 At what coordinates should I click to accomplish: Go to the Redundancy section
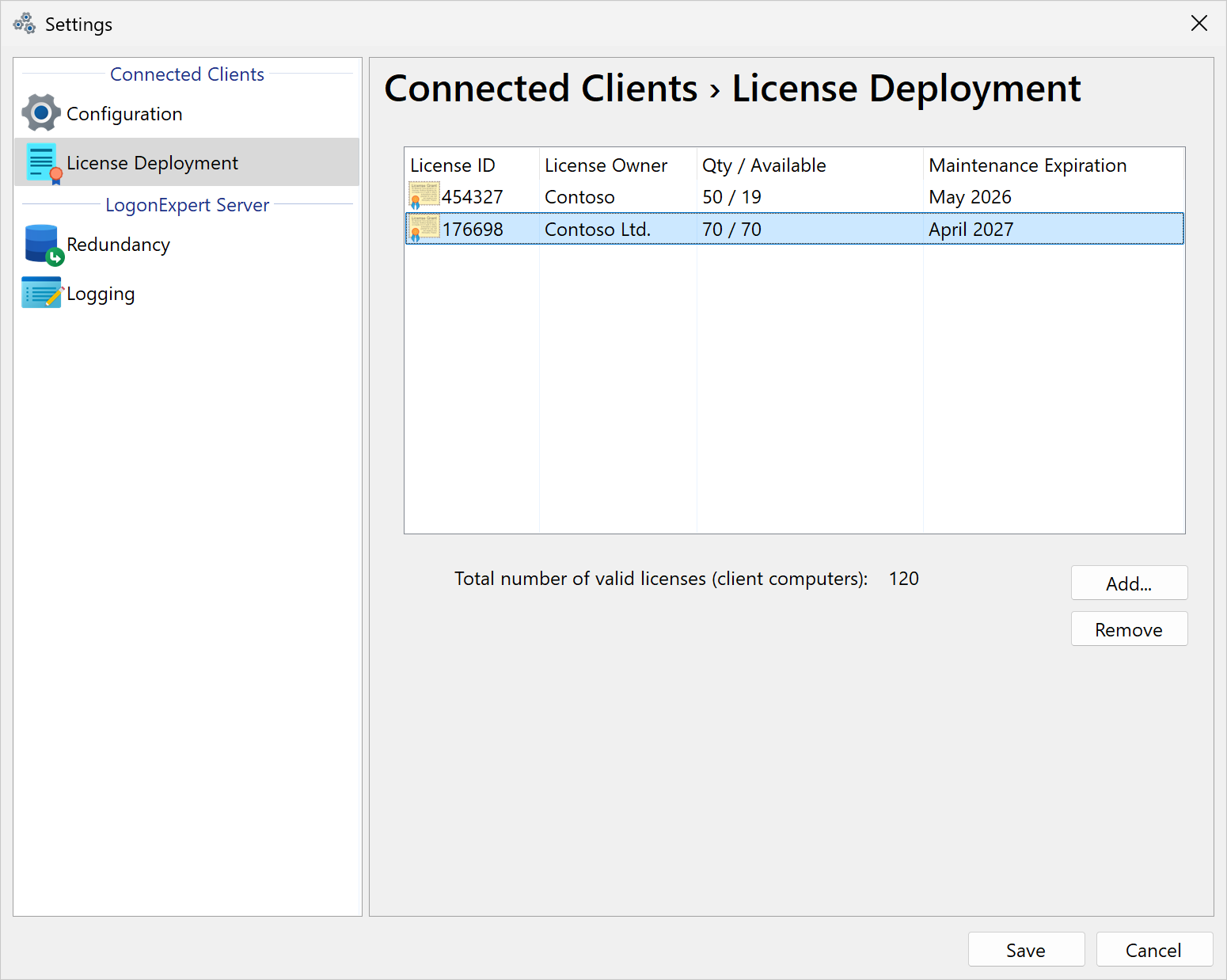click(118, 245)
